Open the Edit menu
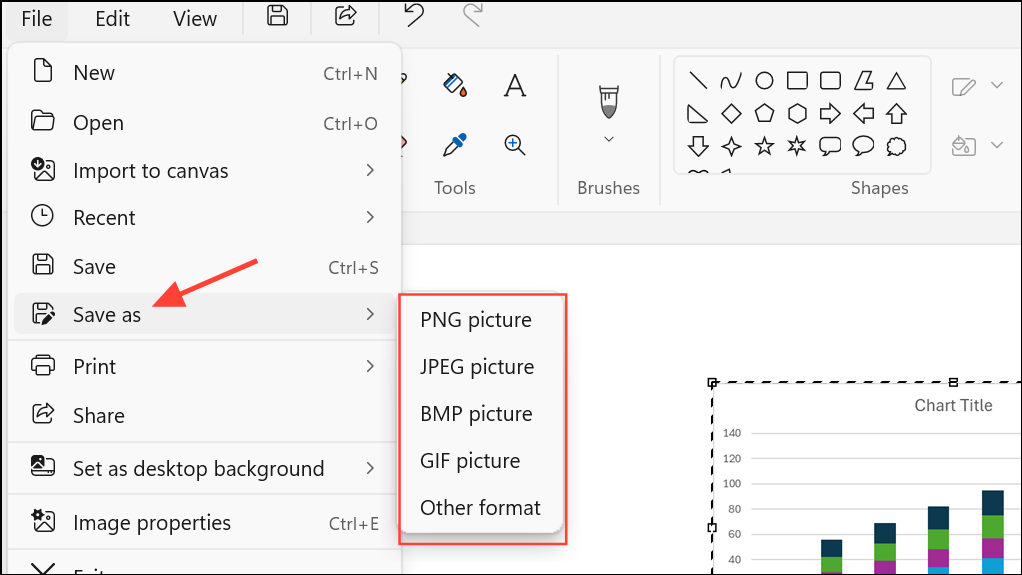This screenshot has width=1022, height=575. 112,18
